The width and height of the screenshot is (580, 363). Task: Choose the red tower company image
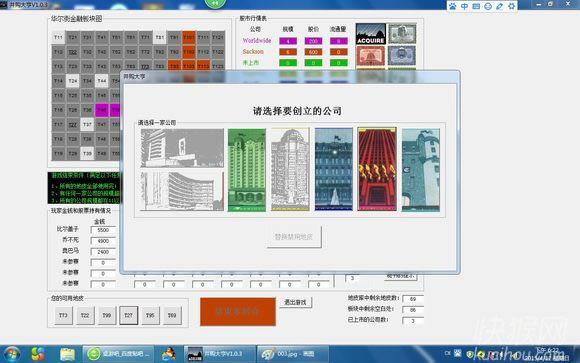[377, 169]
